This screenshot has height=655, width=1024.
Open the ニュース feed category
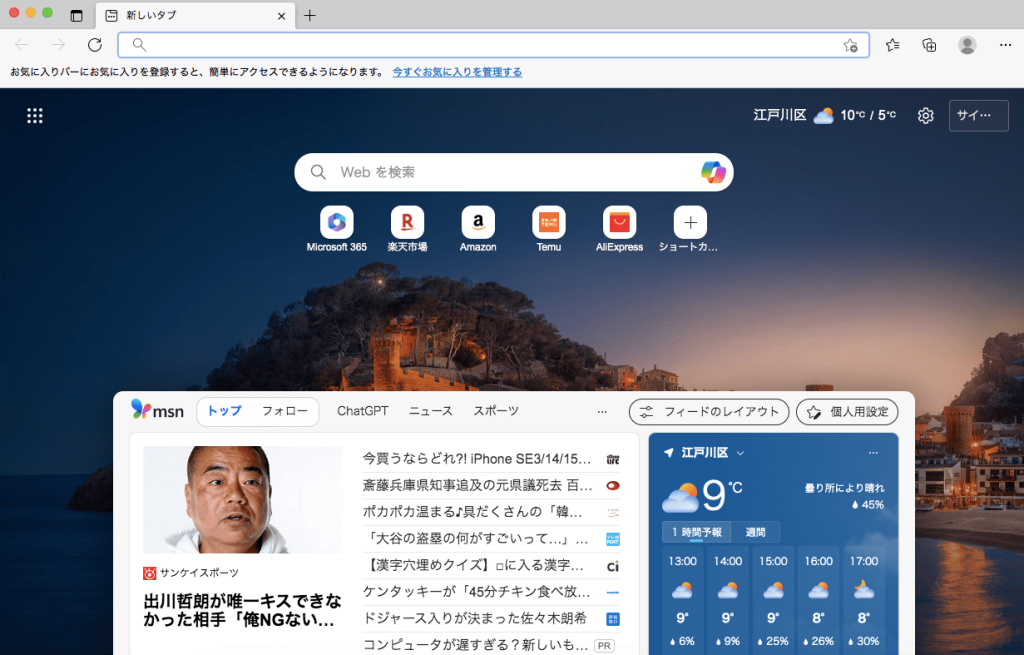pyautogui.click(x=430, y=411)
